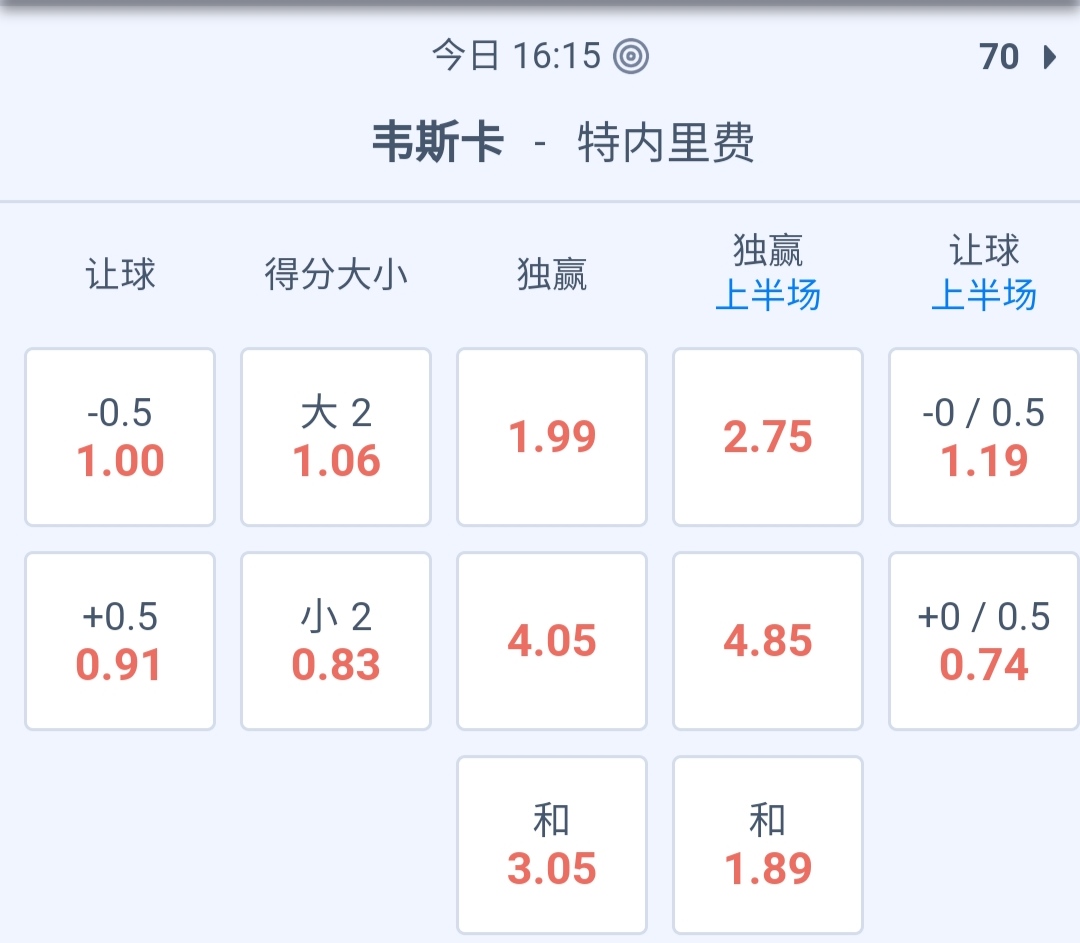Open the 韦斯卡 - 特内里费 match title

click(563, 143)
